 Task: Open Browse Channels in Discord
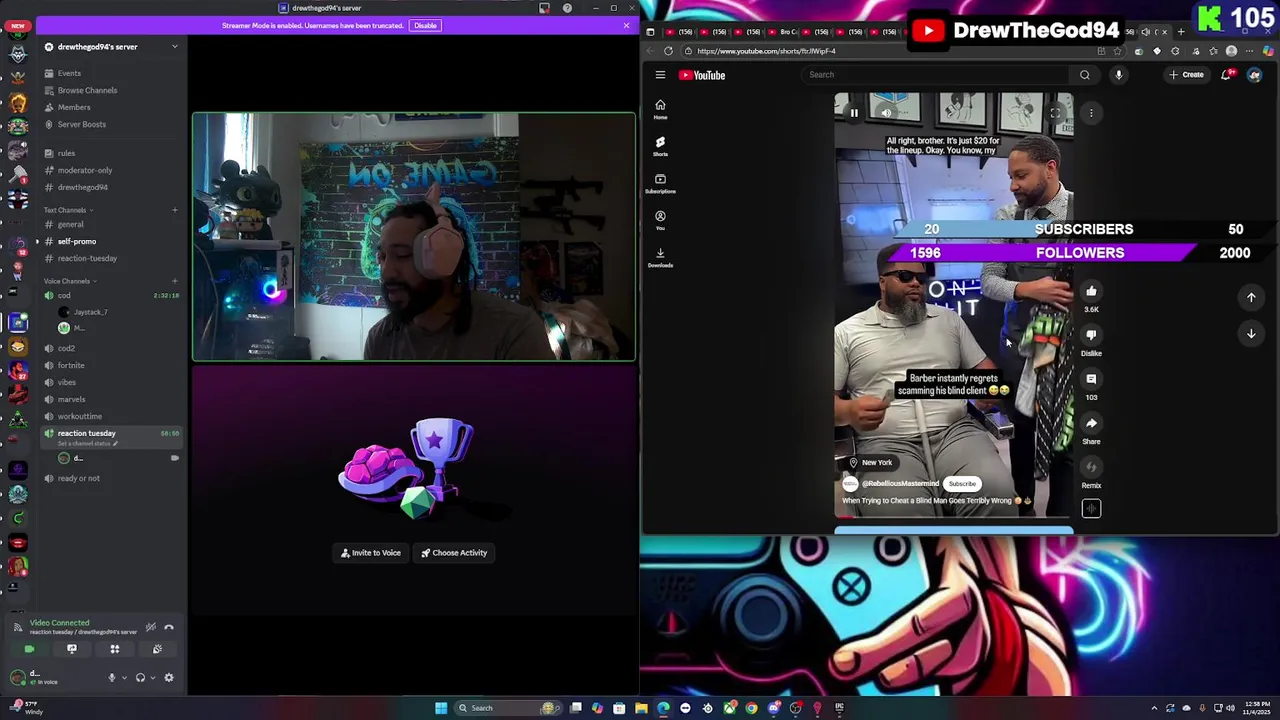pos(87,90)
